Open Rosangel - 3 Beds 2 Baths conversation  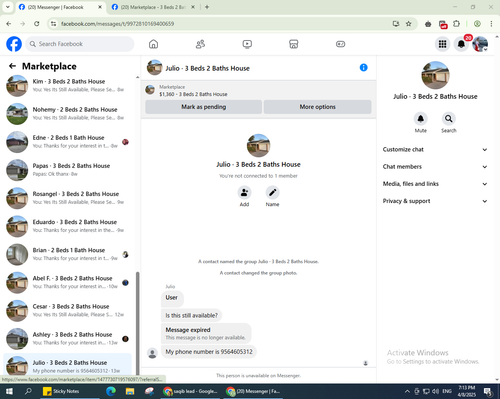click(x=68, y=198)
